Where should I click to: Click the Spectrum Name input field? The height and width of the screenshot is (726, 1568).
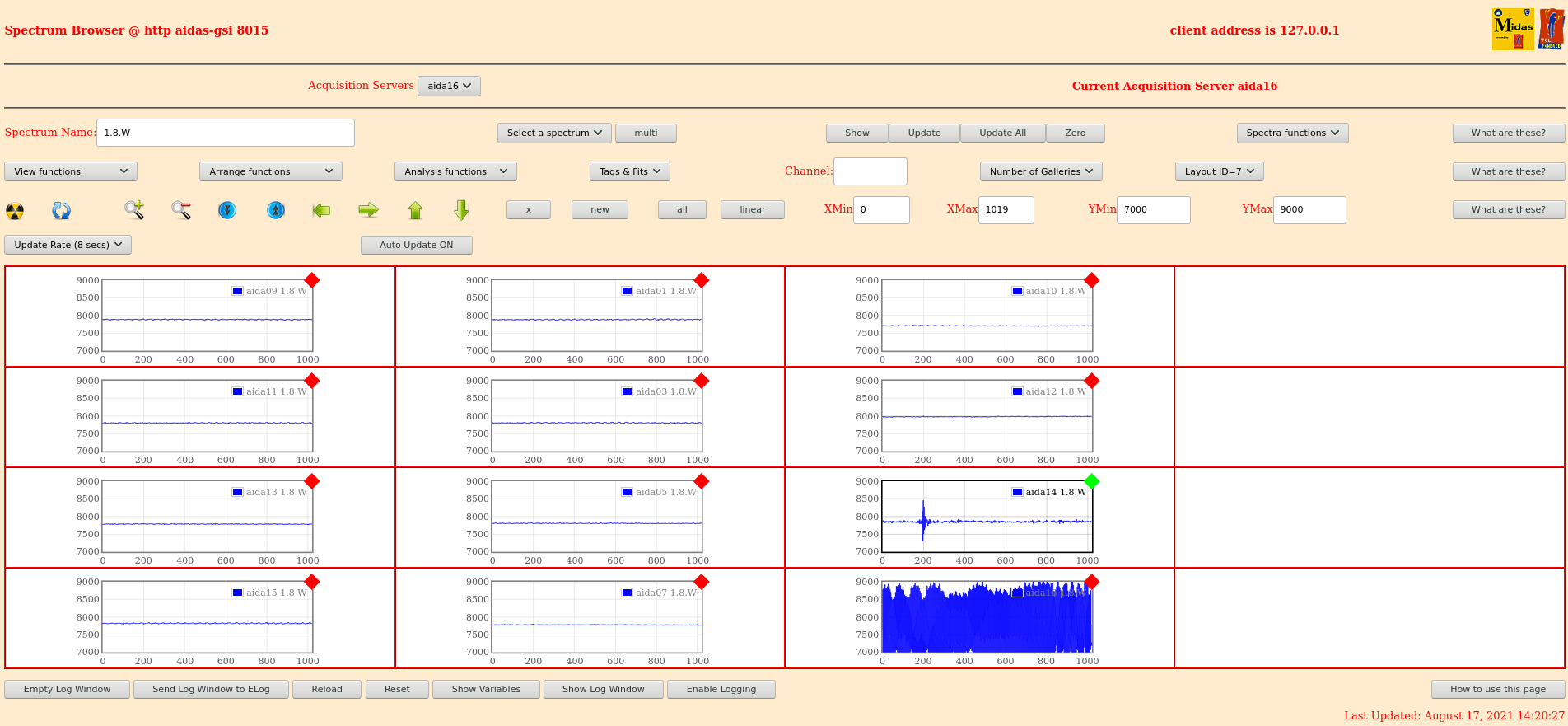pyautogui.click(x=225, y=133)
